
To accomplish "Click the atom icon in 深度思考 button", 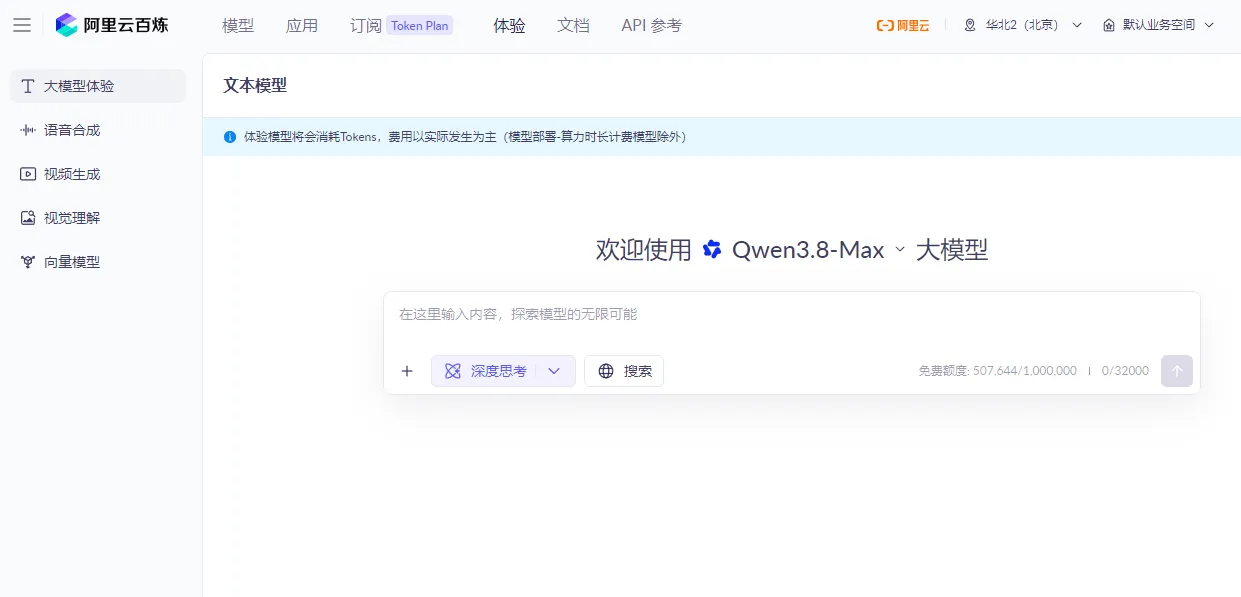I will tap(452, 371).
